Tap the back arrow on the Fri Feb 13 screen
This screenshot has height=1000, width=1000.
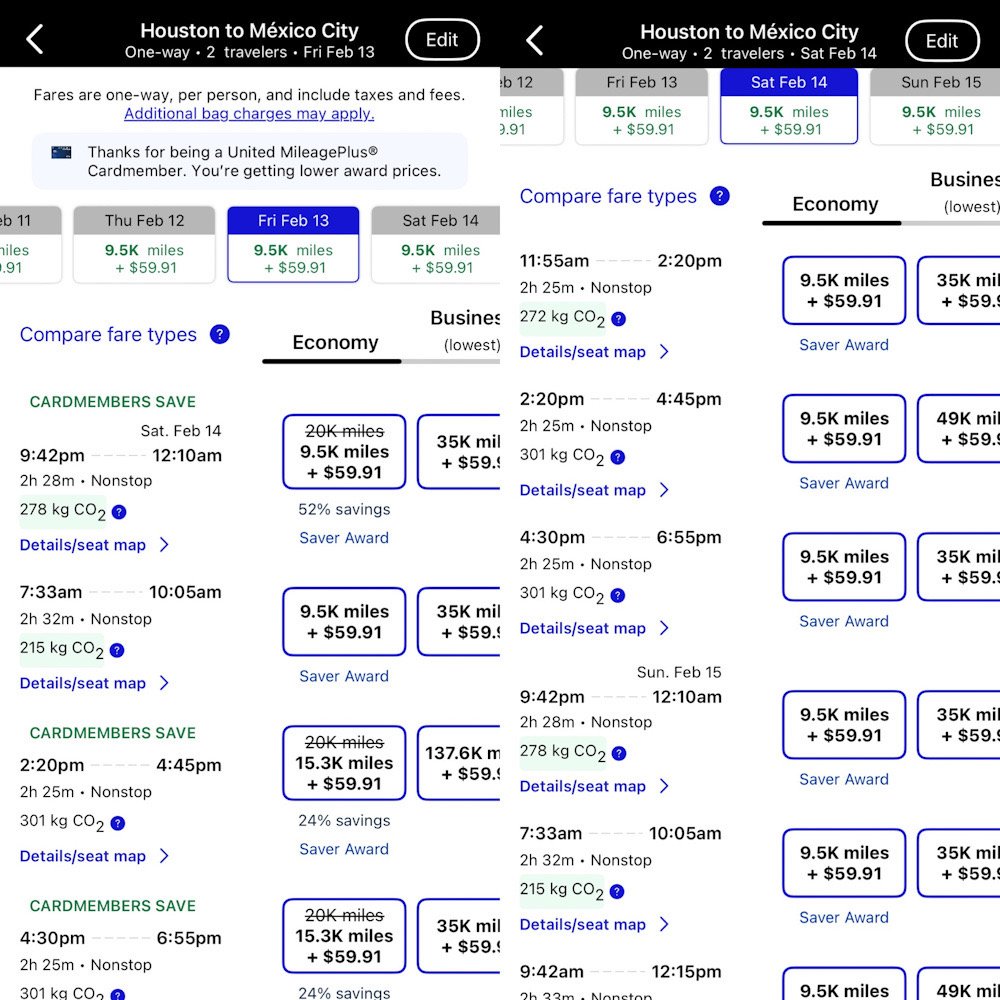tap(35, 40)
